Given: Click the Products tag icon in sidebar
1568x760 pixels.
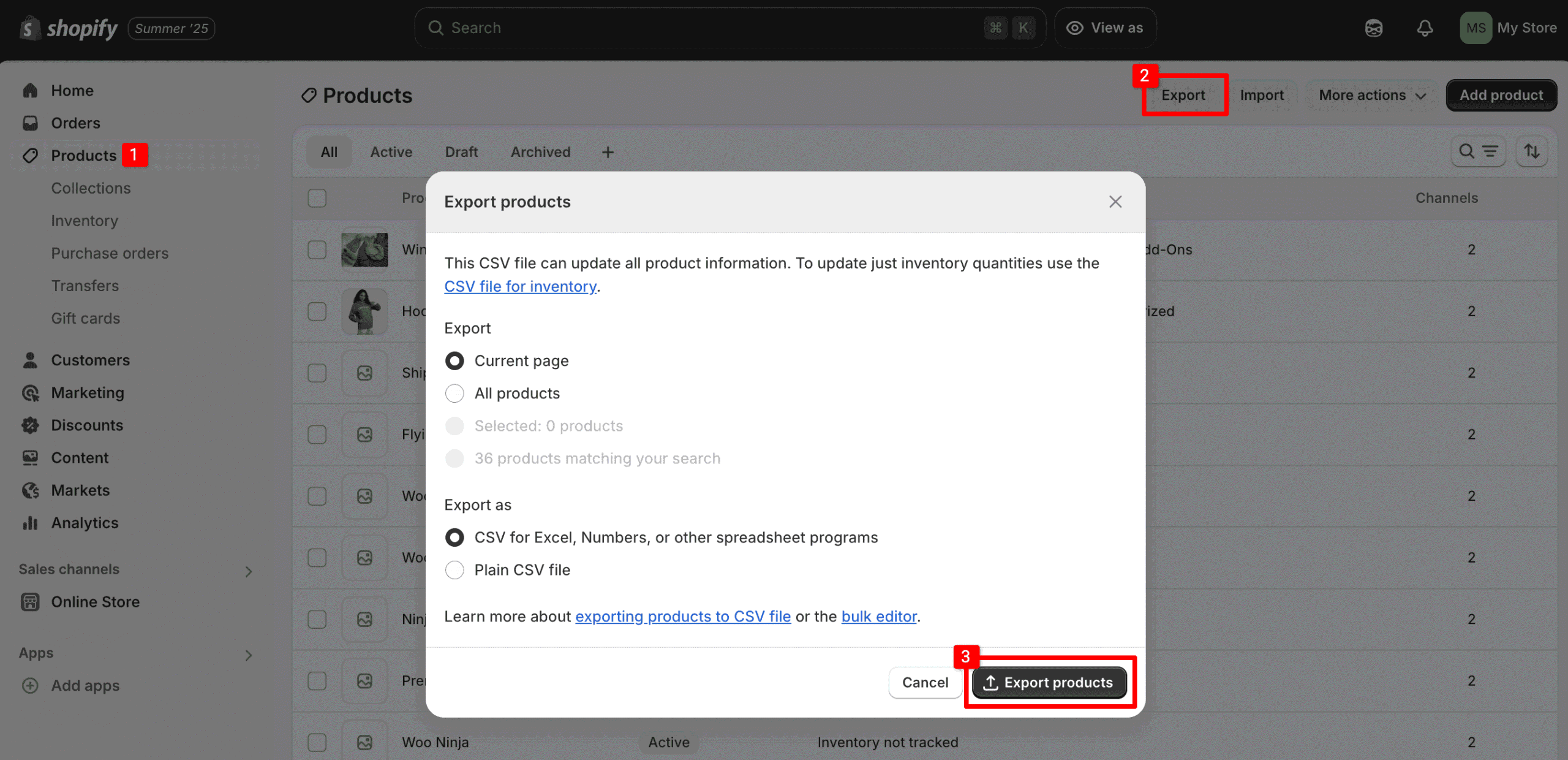Looking at the screenshot, I should (x=30, y=156).
